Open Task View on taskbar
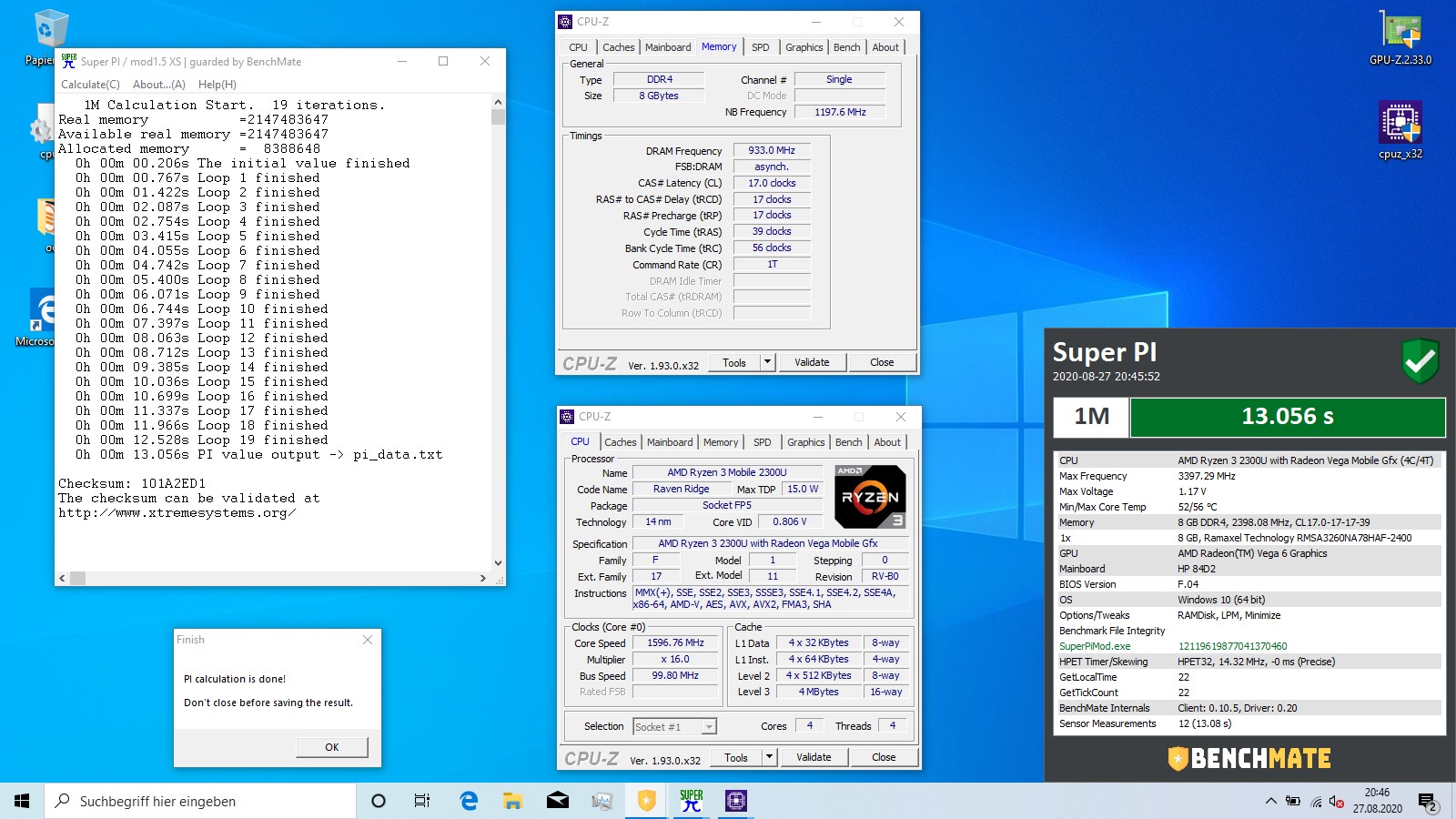The image size is (1456, 819). click(422, 801)
